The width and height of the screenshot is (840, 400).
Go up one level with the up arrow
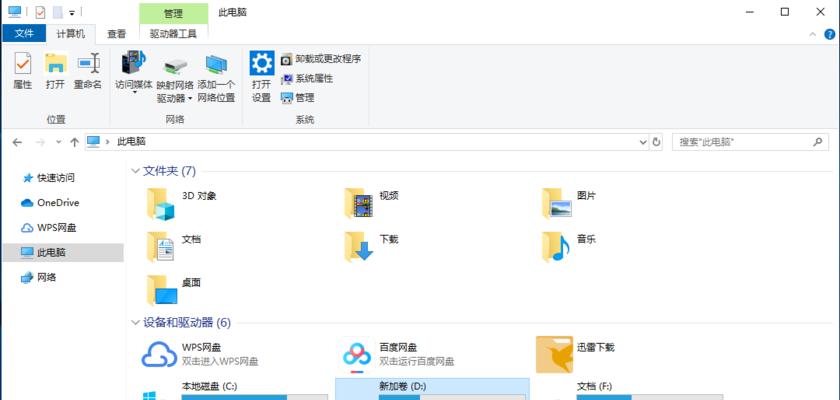tap(74, 142)
